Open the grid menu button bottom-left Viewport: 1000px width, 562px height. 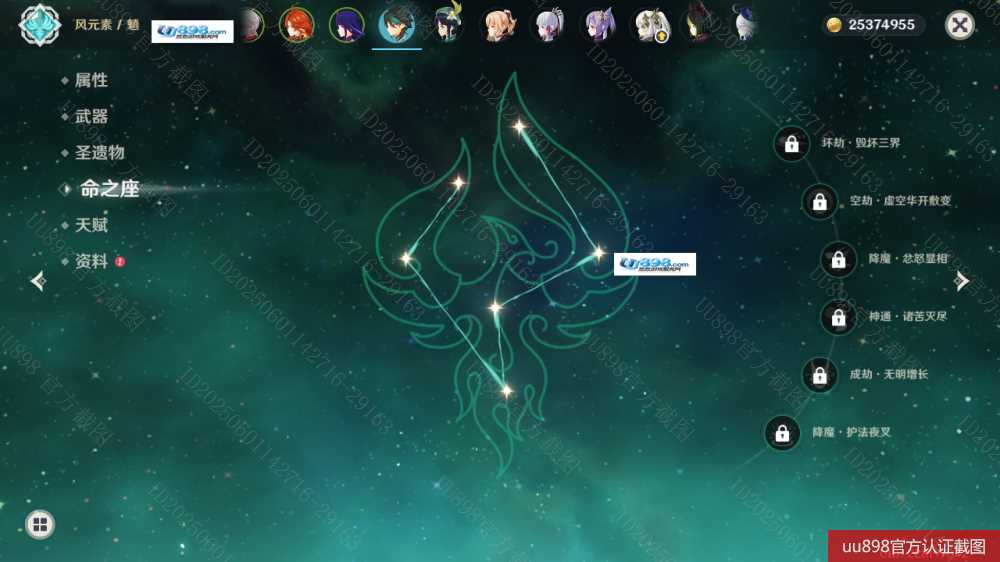(x=40, y=524)
